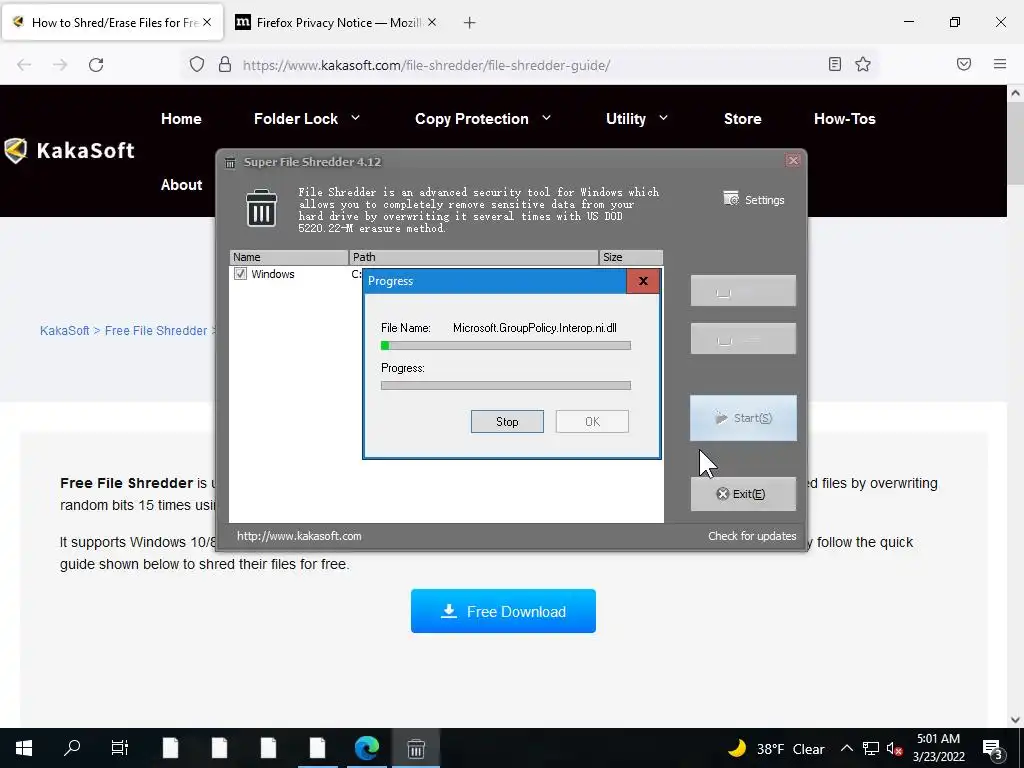The height and width of the screenshot is (768, 1024).
Task: Click the Size column header
Action: [631, 257]
